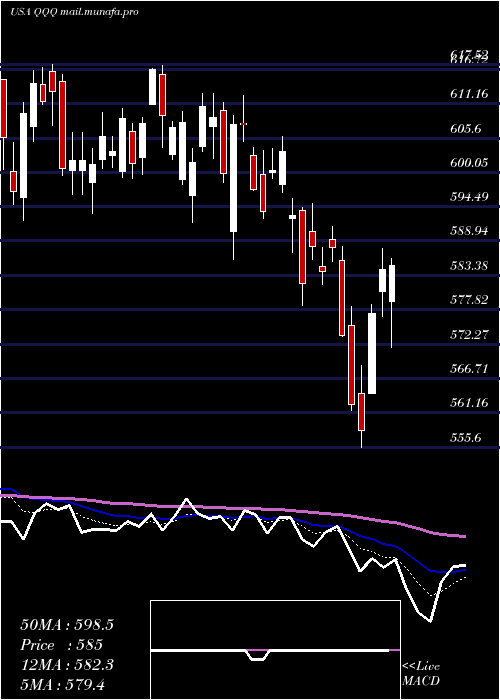Click the 611.16 price axis label
This screenshot has width=500, height=700.
[469, 94]
